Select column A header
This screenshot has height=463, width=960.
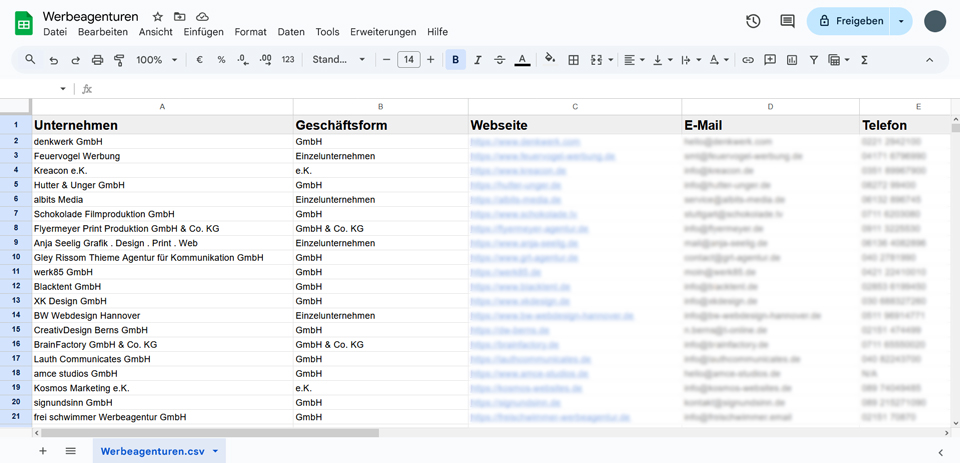pyautogui.click(x=162, y=107)
